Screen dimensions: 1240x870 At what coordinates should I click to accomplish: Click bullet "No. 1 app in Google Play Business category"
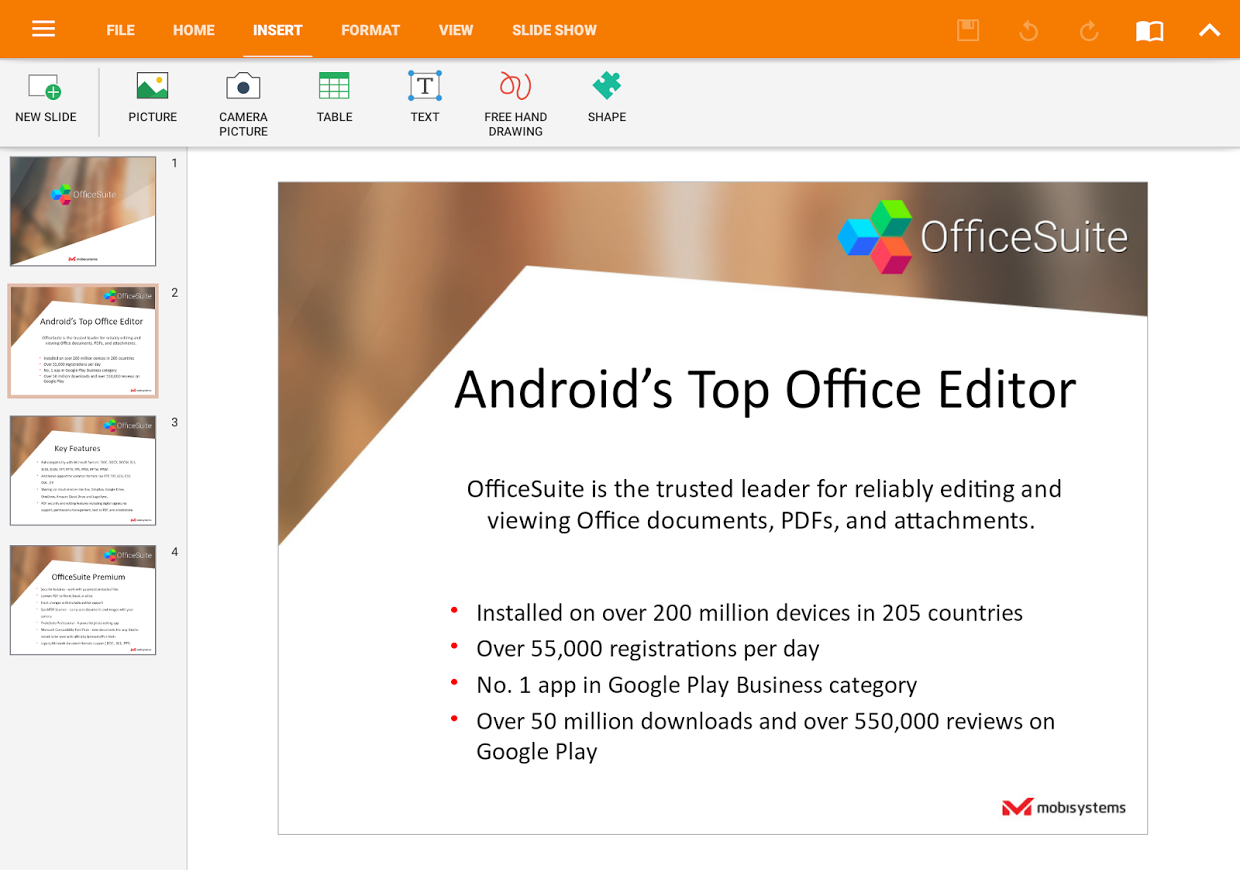(696, 684)
